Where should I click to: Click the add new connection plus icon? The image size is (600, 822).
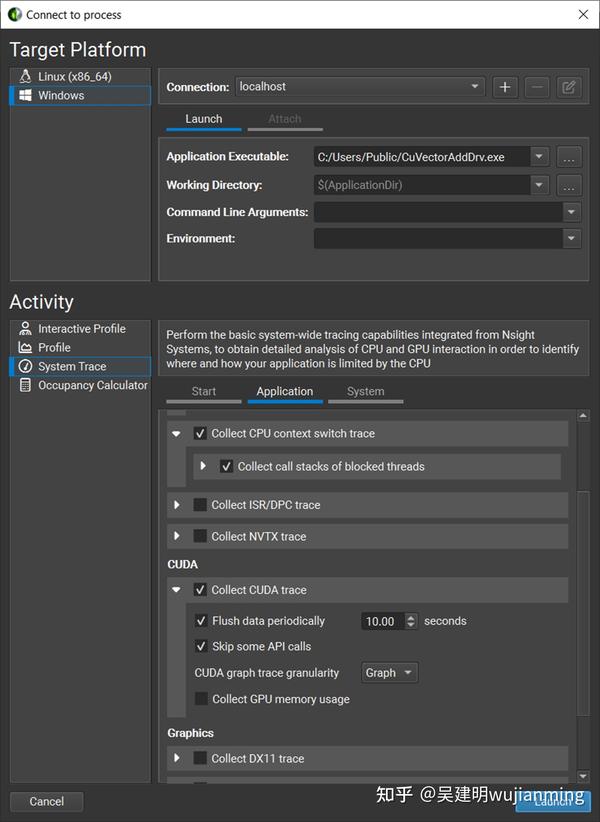505,87
